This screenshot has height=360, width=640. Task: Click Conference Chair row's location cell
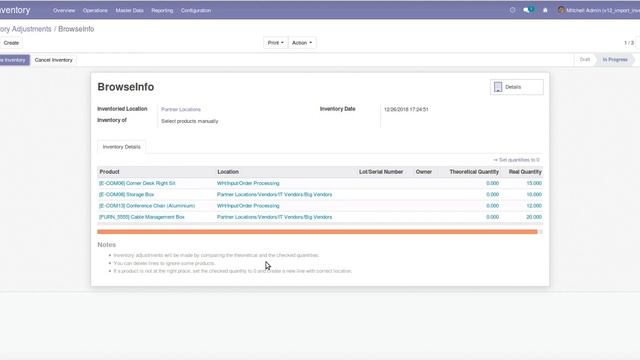coord(248,206)
